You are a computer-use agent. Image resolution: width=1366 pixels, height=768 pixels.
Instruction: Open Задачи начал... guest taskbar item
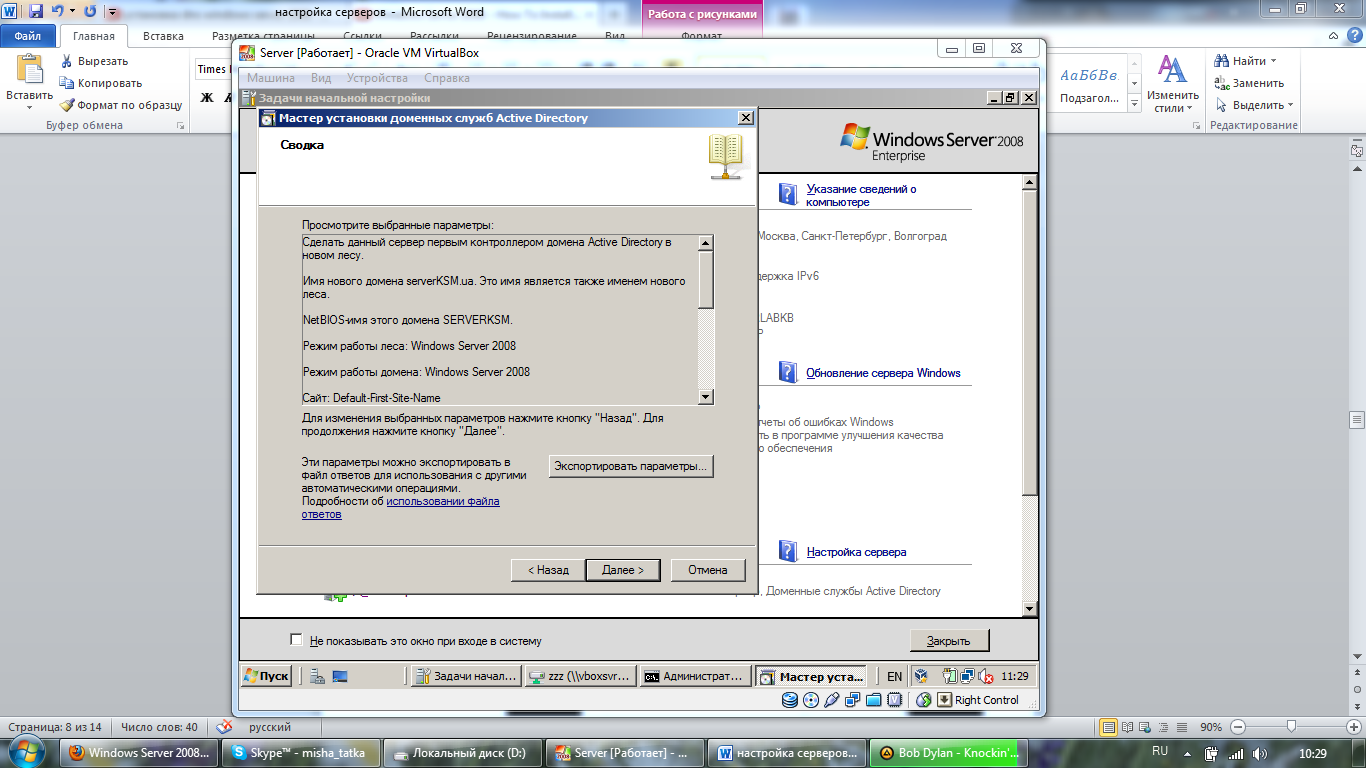pyautogui.click(x=466, y=676)
